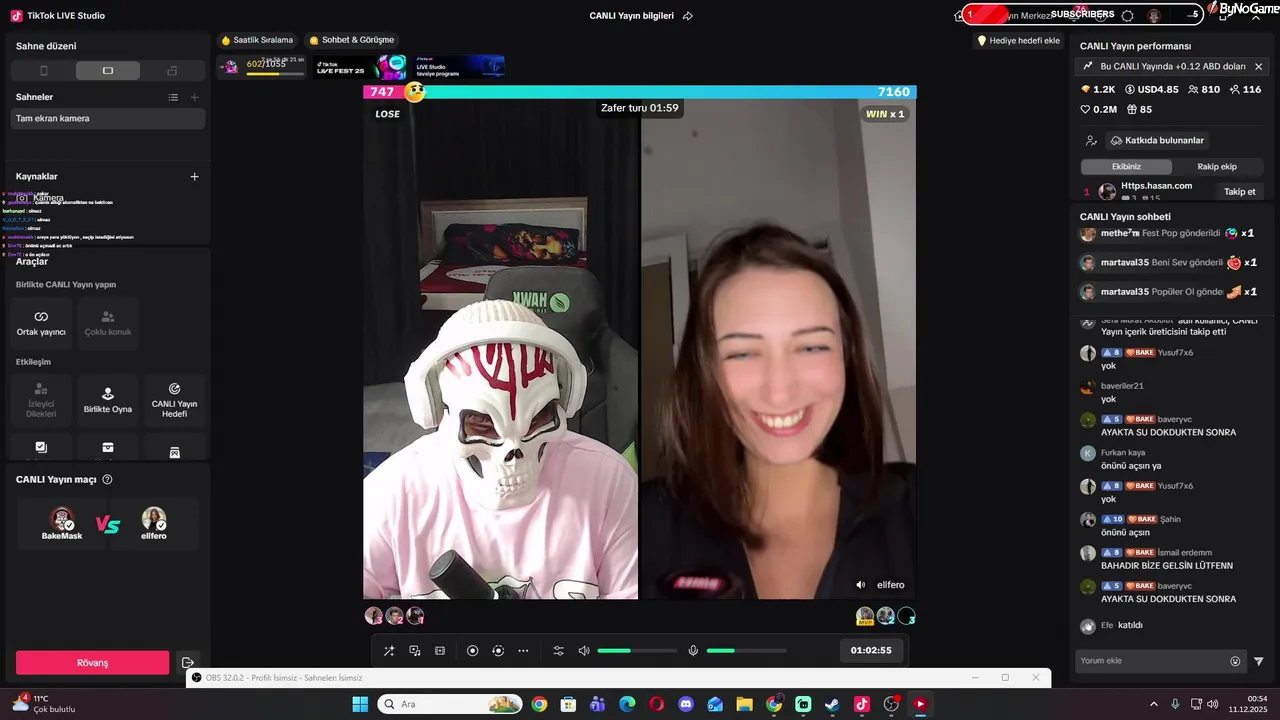Click the diamonds 1.2K stat
Screen dimensions: 1280x720
[1097, 90]
